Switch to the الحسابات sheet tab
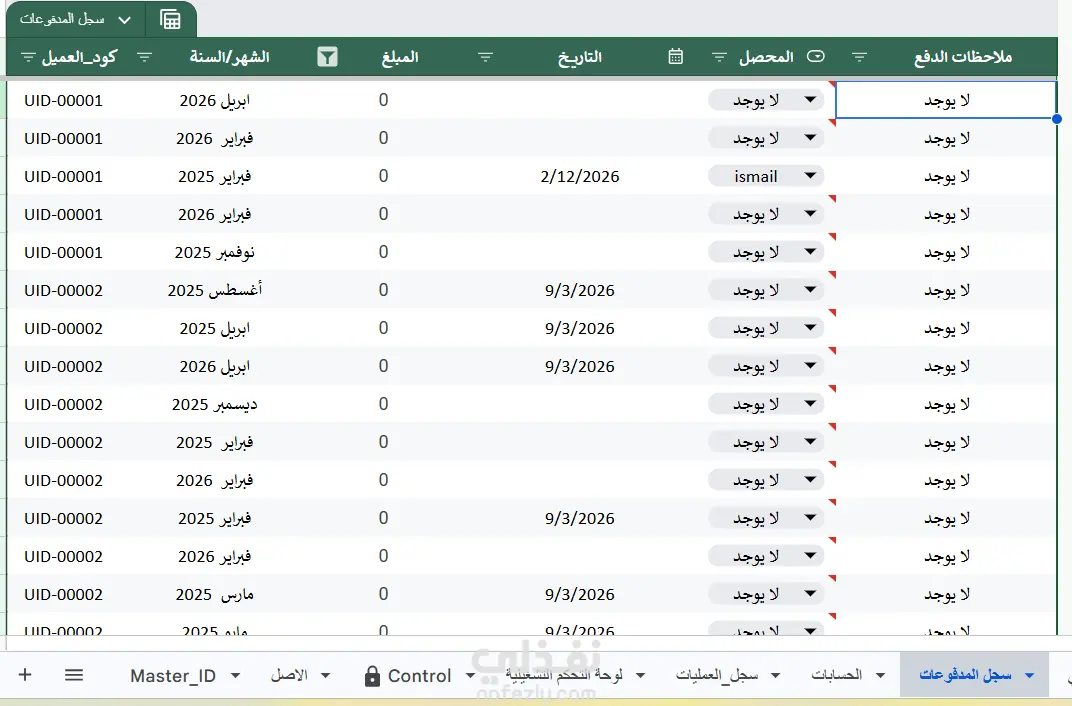This screenshot has height=706, width=1072. click(x=836, y=675)
